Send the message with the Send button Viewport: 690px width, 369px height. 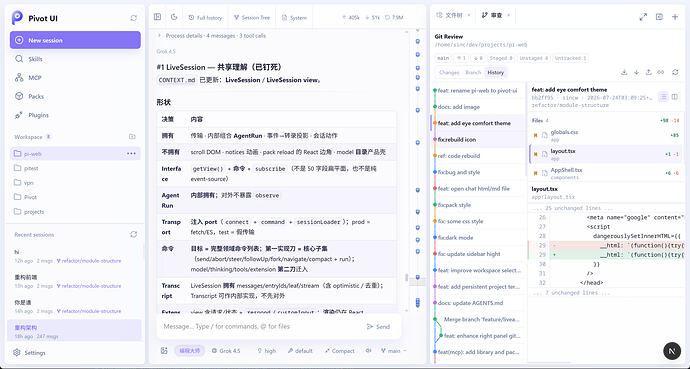(x=378, y=326)
